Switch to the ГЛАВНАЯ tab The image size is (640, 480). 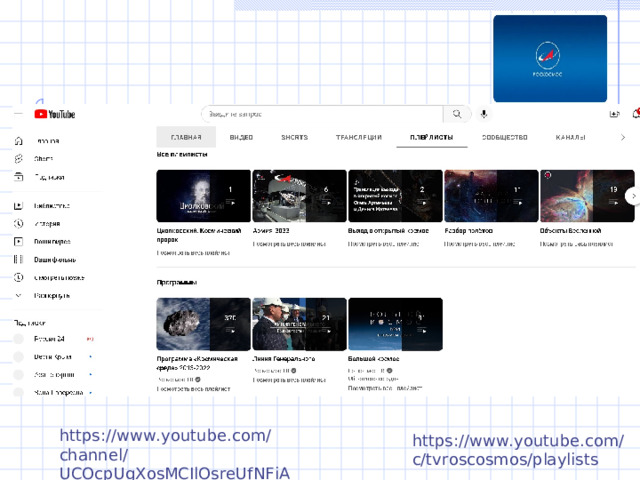tap(186, 137)
